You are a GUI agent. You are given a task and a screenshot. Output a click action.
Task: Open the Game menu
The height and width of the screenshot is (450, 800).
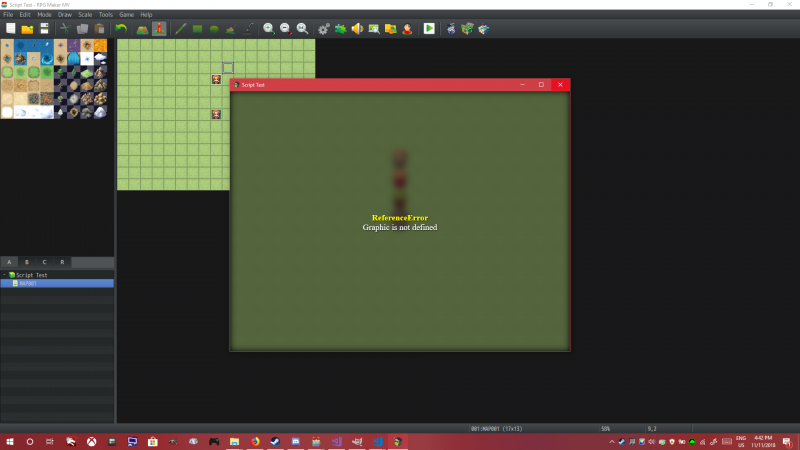pyautogui.click(x=127, y=15)
